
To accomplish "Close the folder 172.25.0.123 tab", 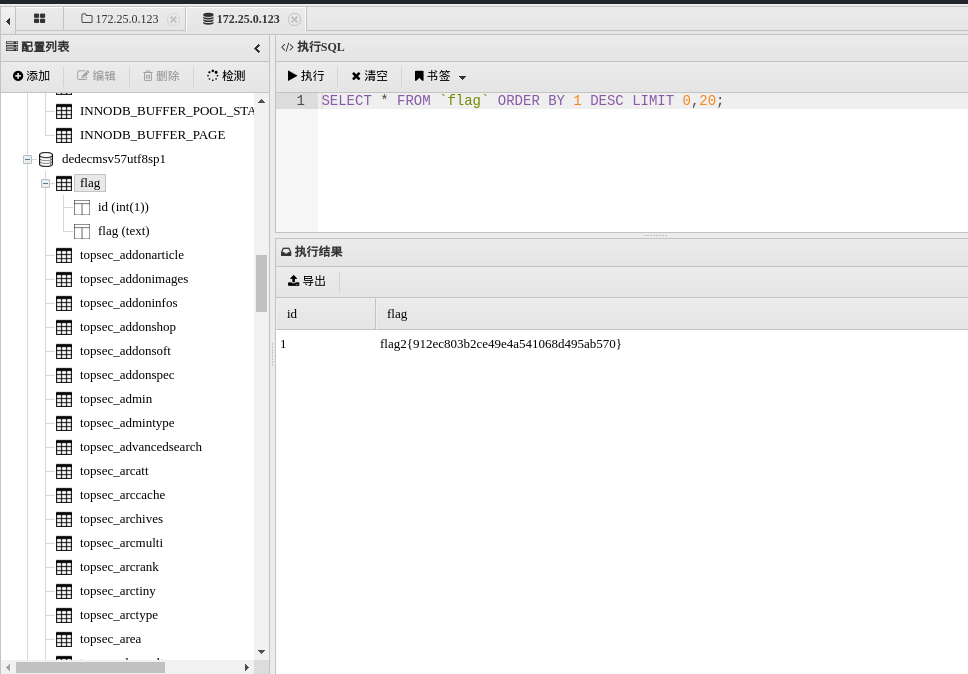I will pyautogui.click(x=173, y=20).
